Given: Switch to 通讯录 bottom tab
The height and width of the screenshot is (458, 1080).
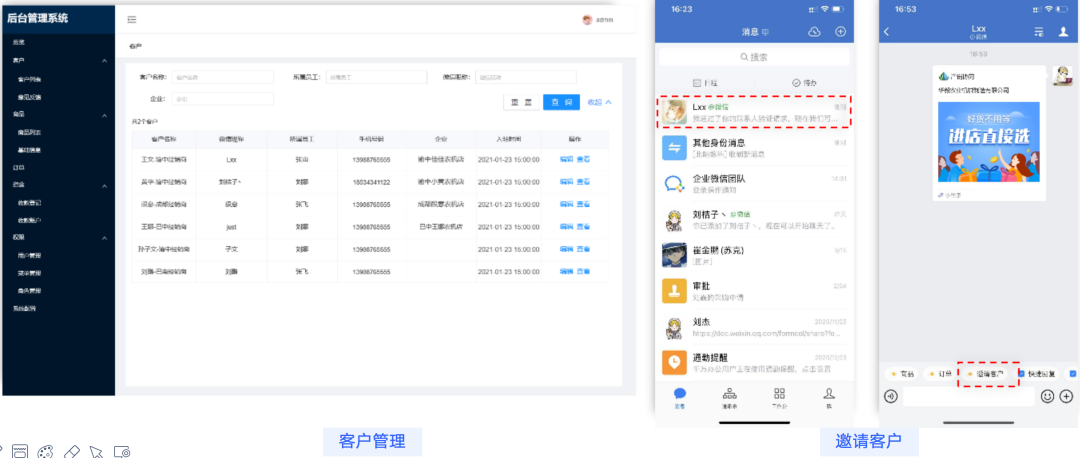Looking at the screenshot, I should pos(729,398).
